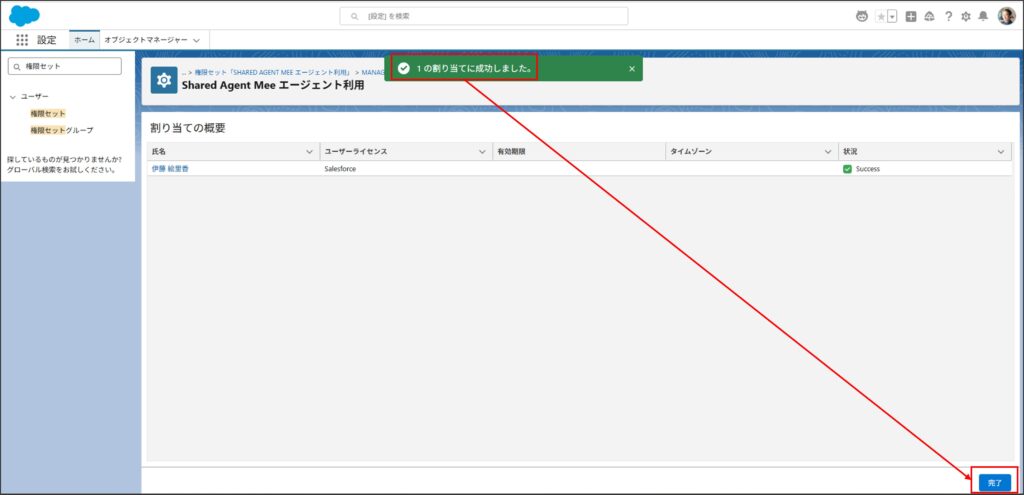Collapse the ユーザー tree section

coord(12,97)
